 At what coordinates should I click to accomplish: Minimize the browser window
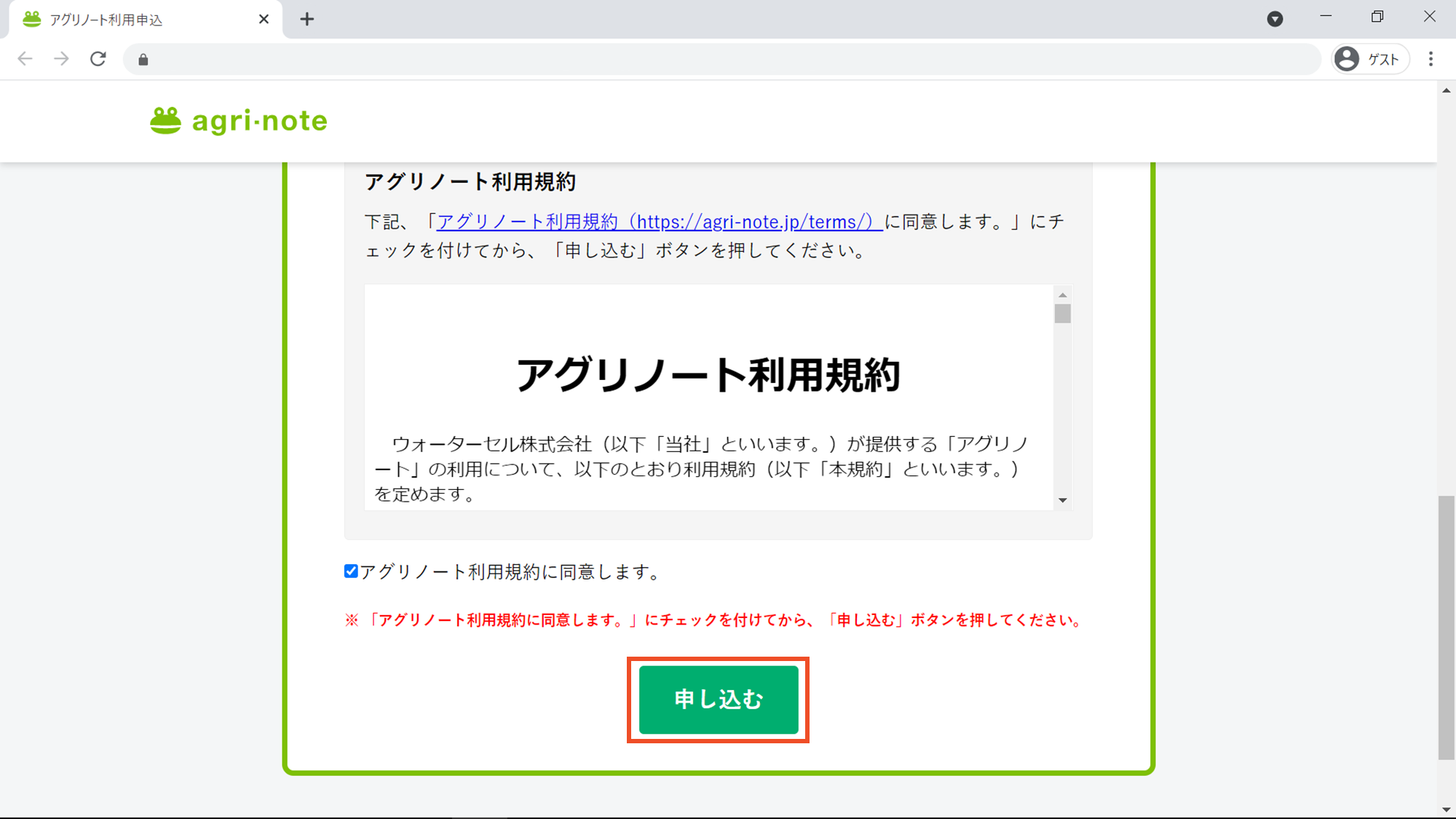click(x=1326, y=17)
